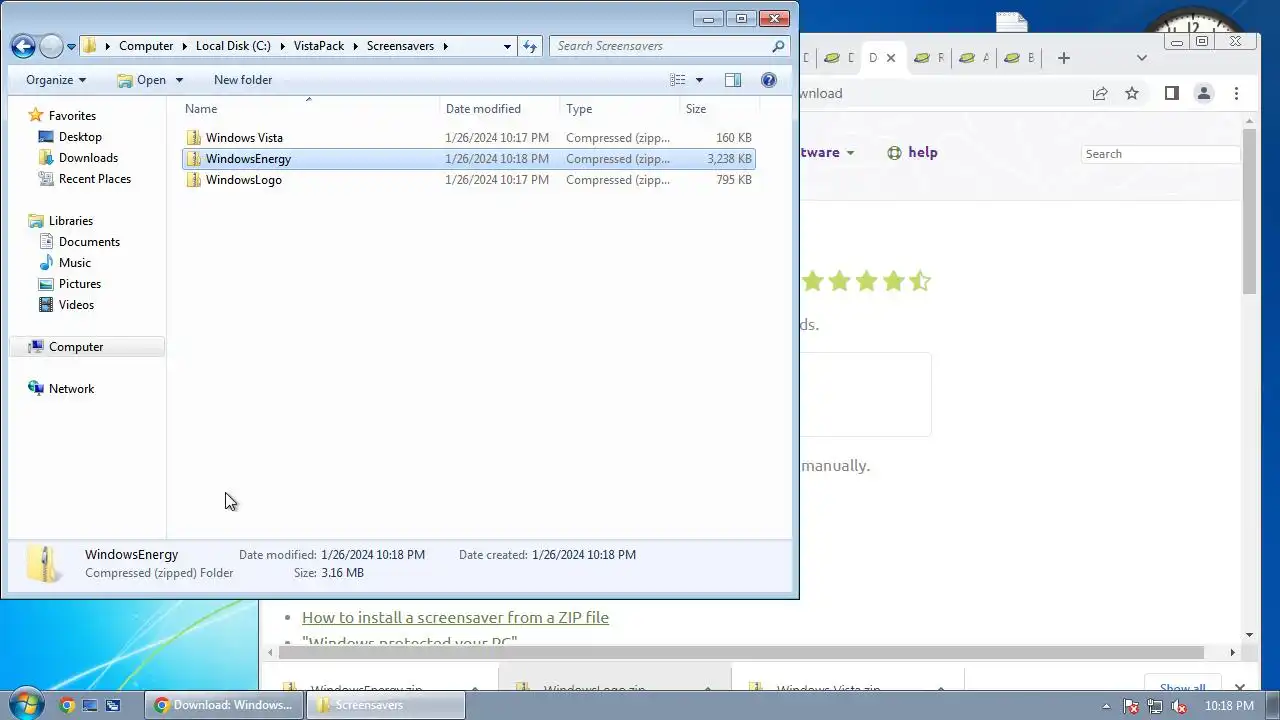
Task: Open Chrome three-dot menu
Action: point(1237,93)
